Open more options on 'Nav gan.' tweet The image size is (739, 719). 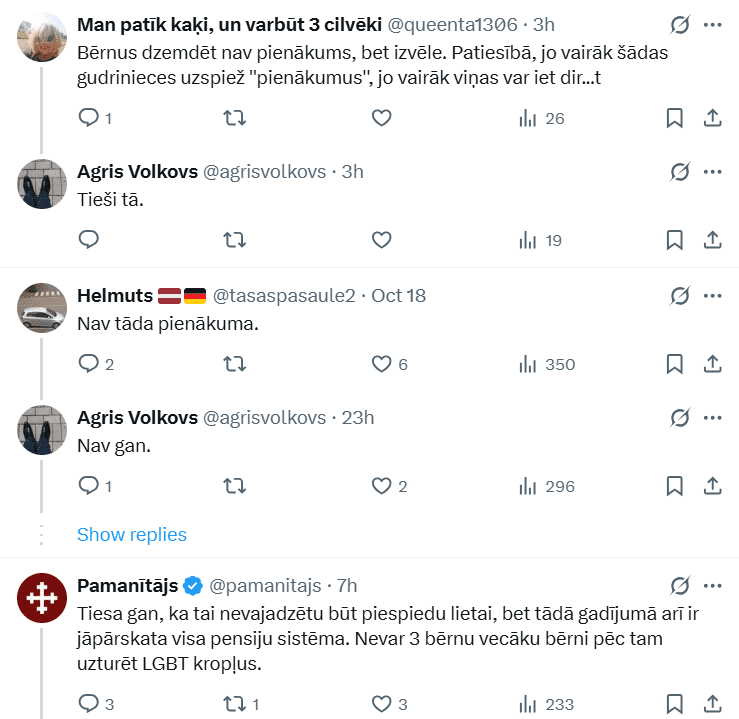point(712,418)
